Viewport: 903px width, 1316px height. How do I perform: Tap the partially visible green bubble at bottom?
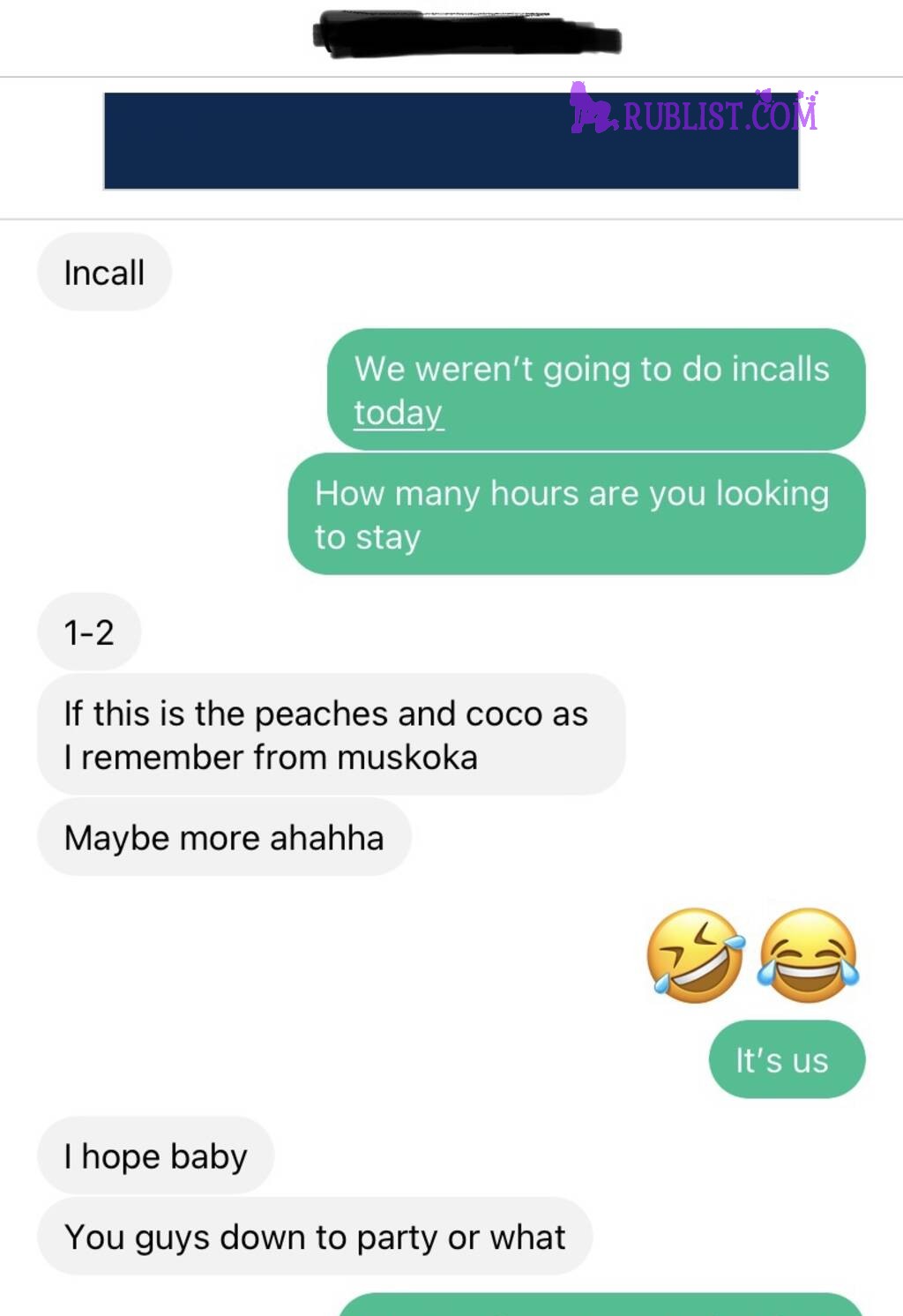[601, 1305]
